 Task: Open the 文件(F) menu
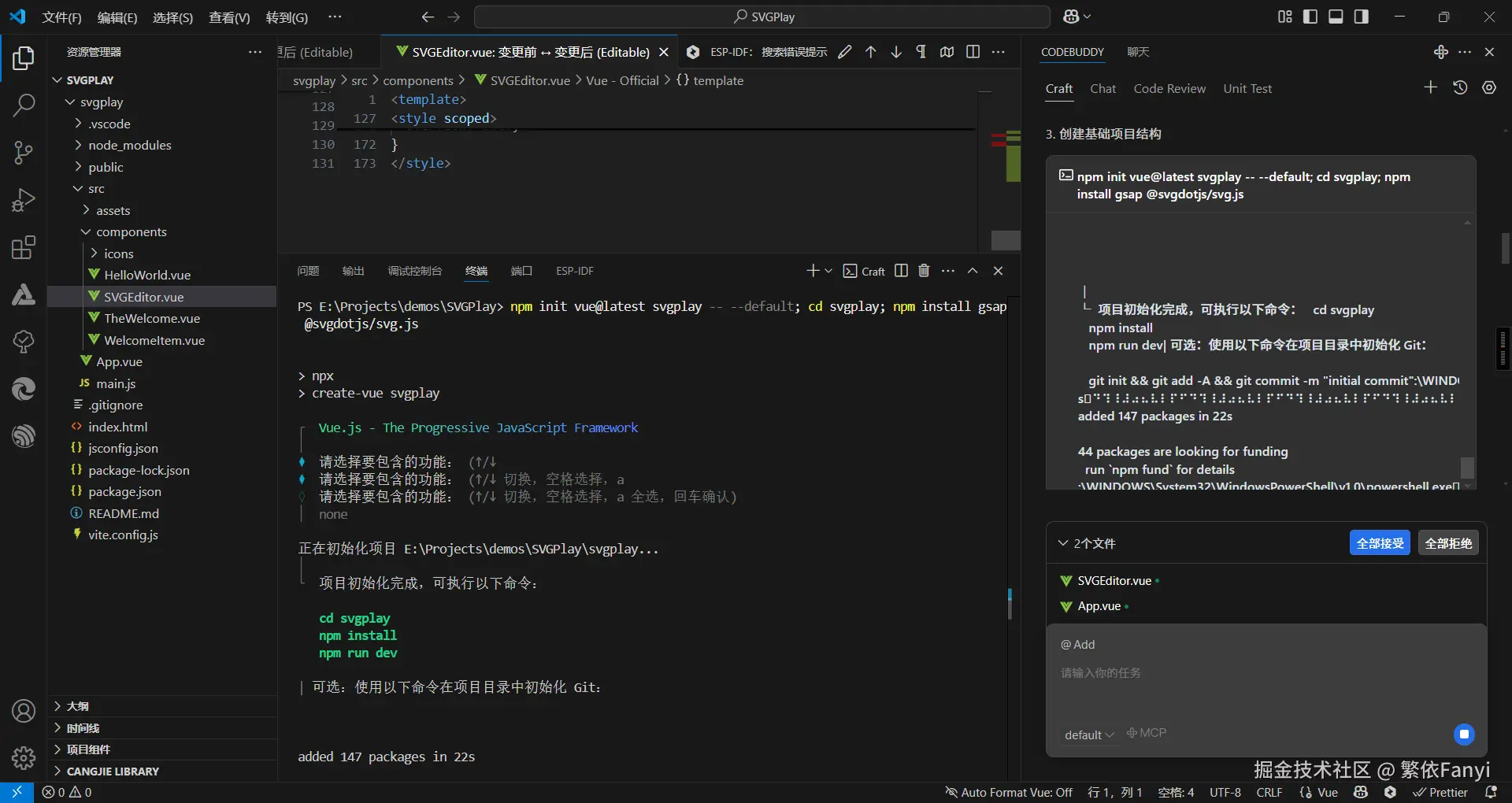pos(61,17)
